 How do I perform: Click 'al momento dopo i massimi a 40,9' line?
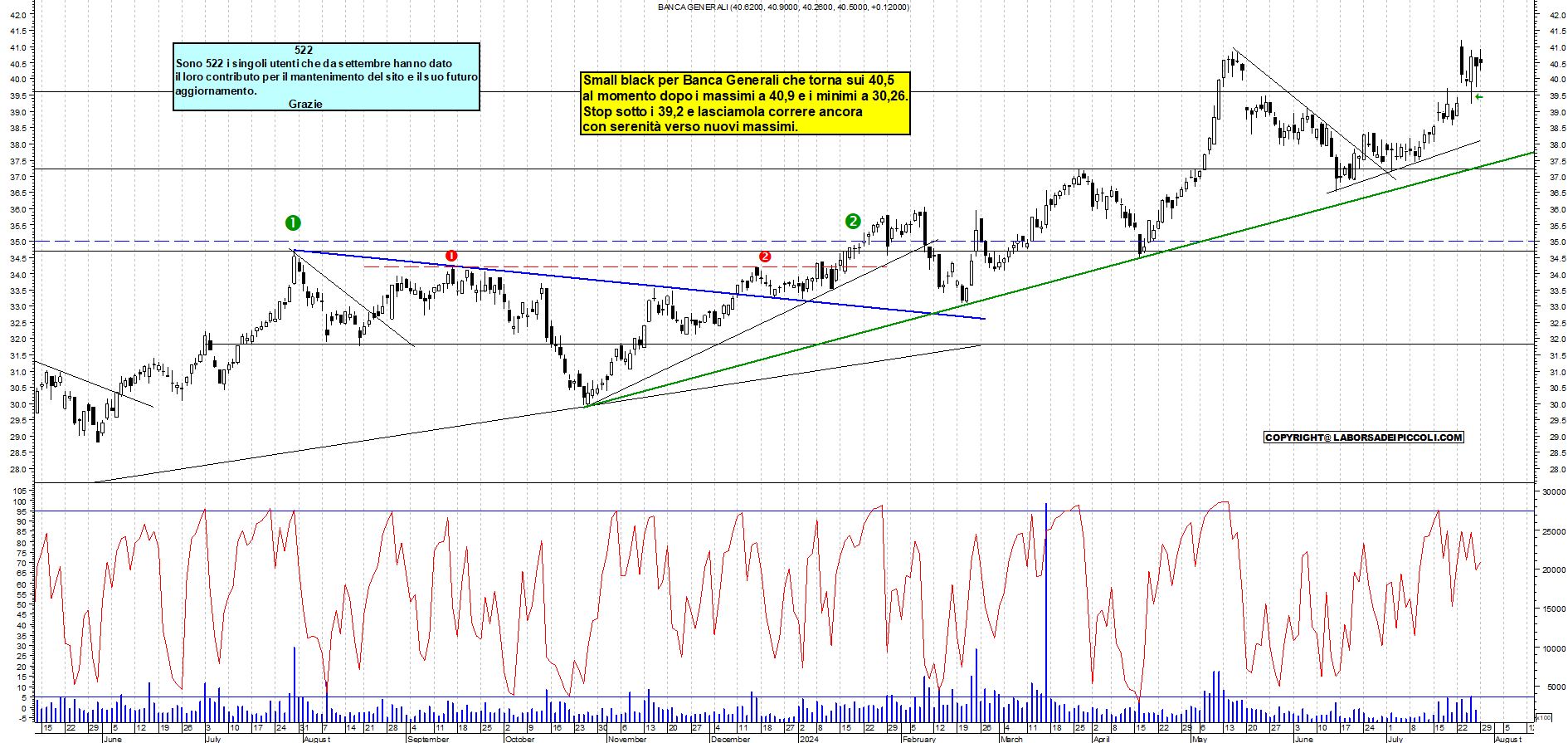pos(745,95)
